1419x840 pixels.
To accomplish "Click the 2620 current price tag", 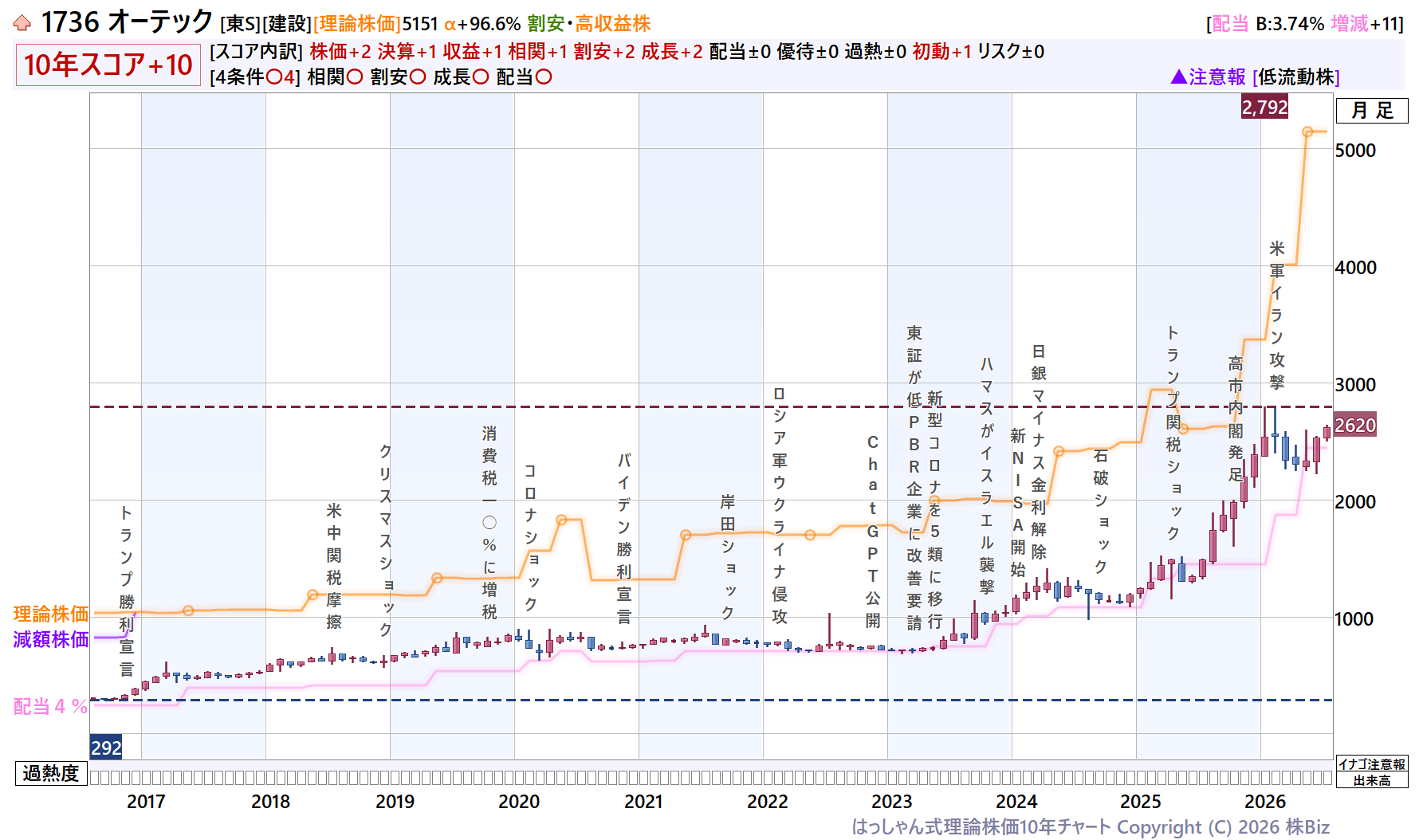I will pos(1355,425).
